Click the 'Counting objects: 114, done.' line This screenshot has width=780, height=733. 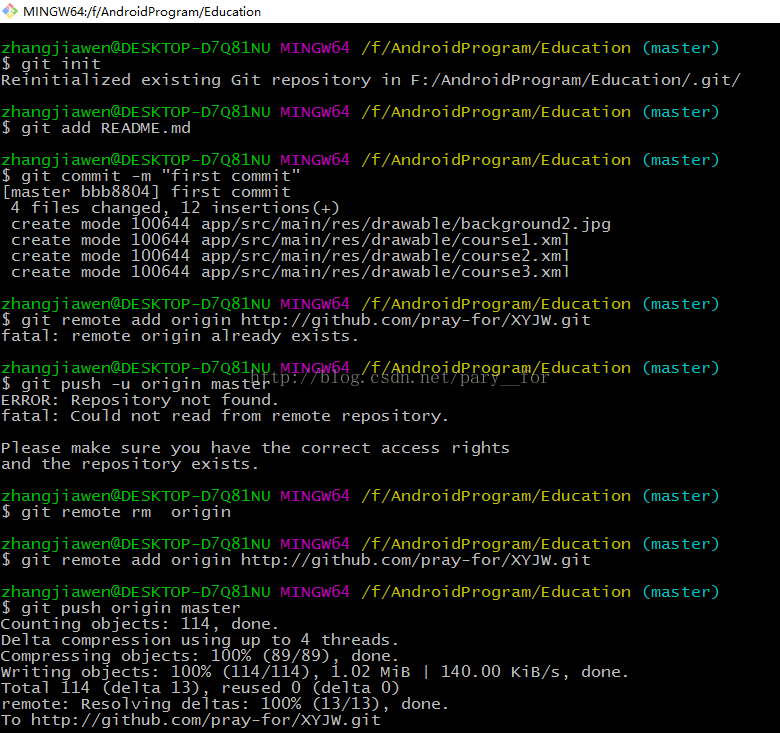[140, 624]
